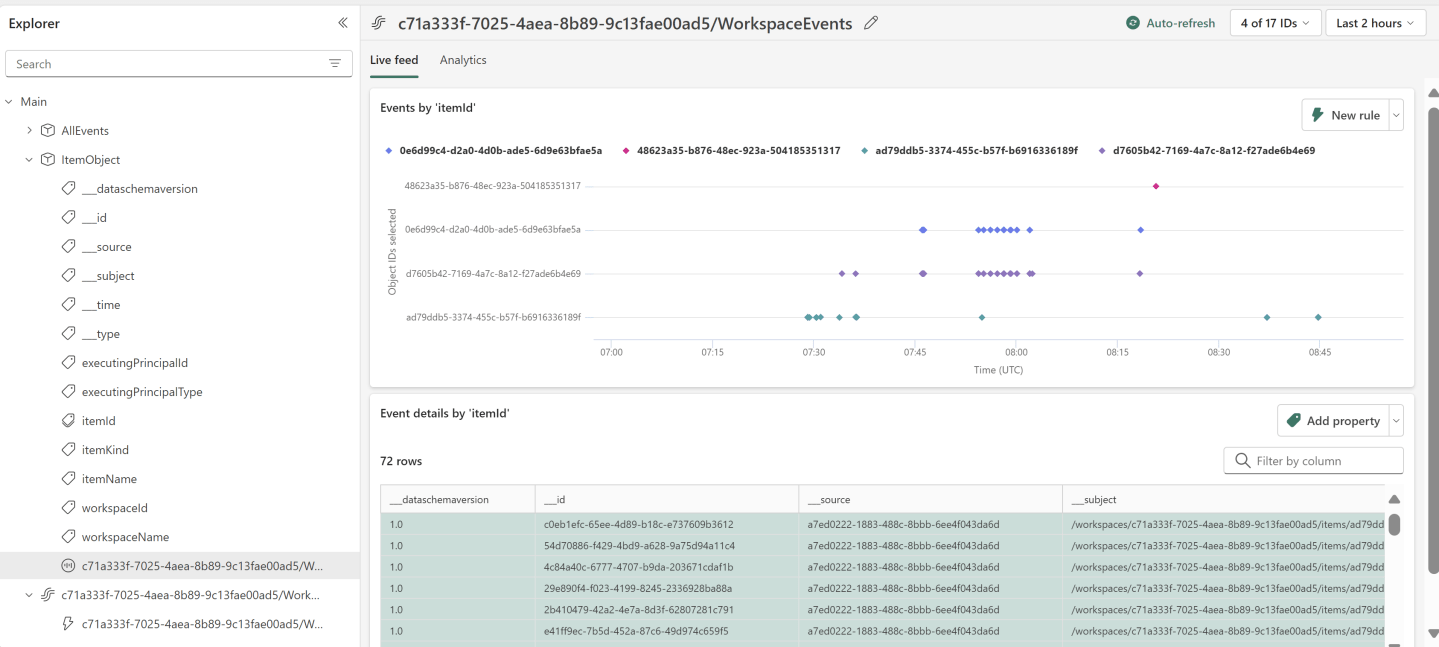The height and width of the screenshot is (647, 1439).
Task: Switch to the Analytics tab
Action: point(463,60)
